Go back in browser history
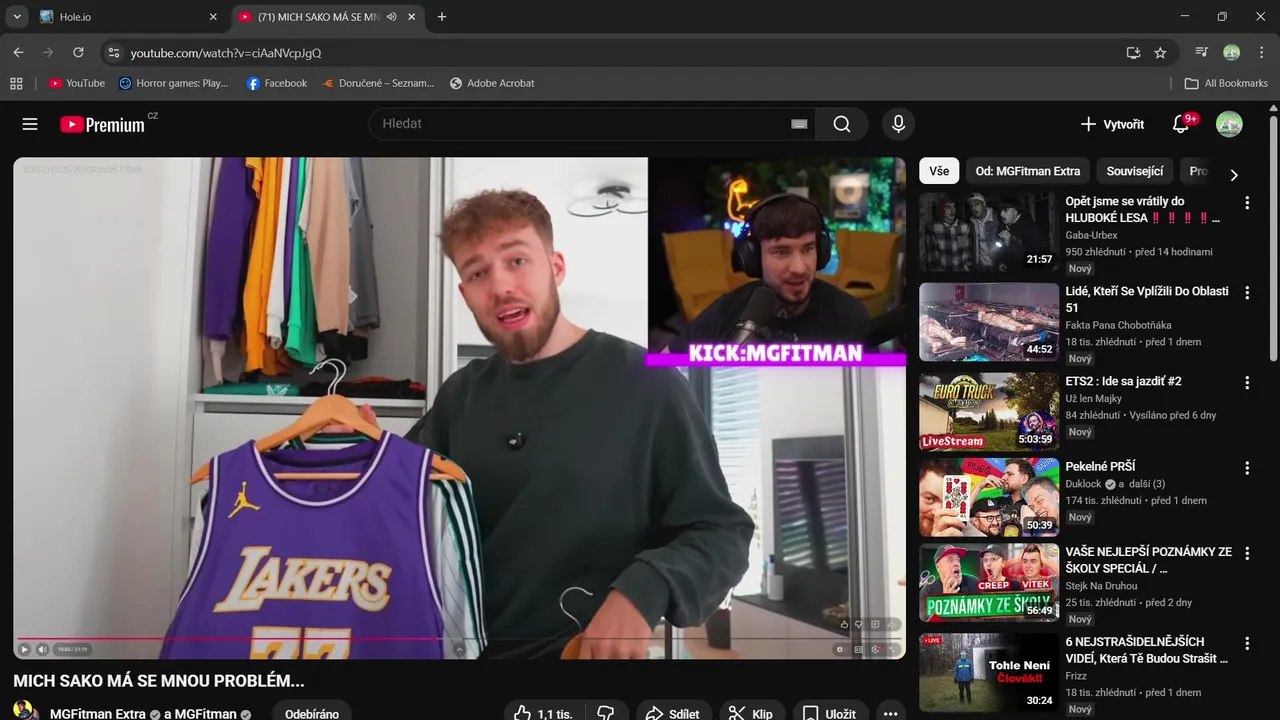Screen dimensions: 1280x720 pos(18,52)
